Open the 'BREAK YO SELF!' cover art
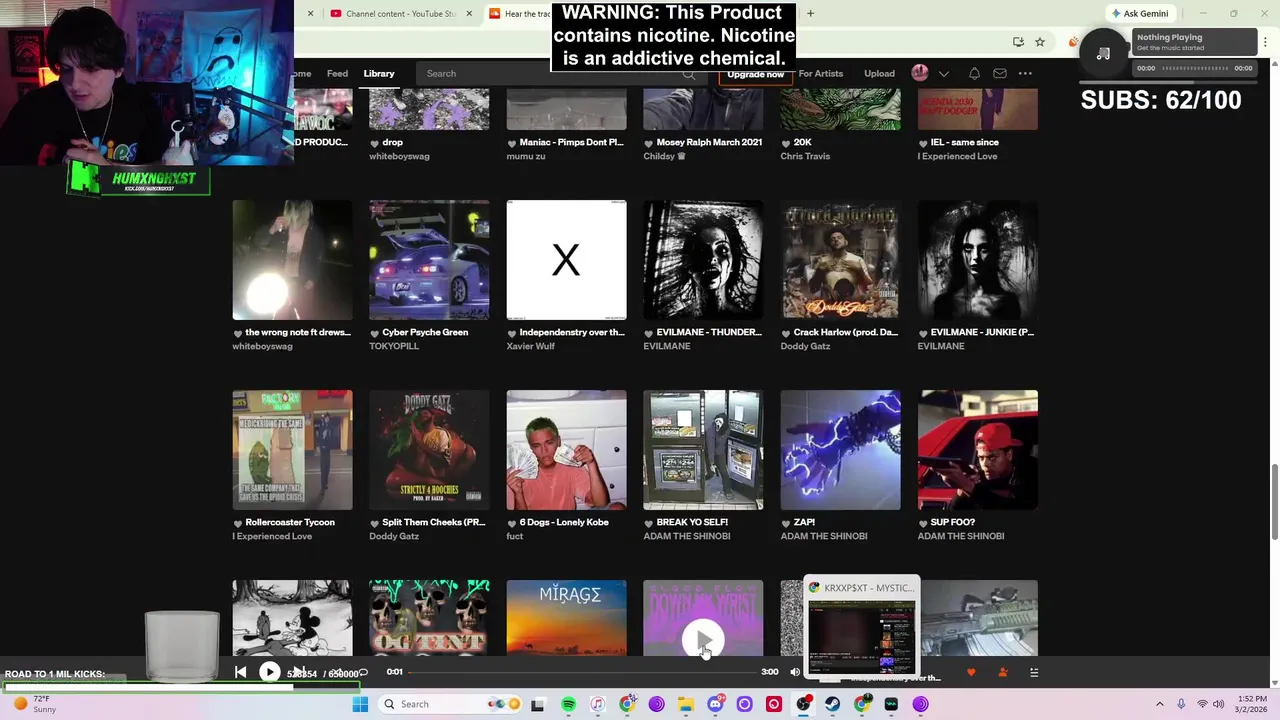The height and width of the screenshot is (720, 1280). pos(703,450)
